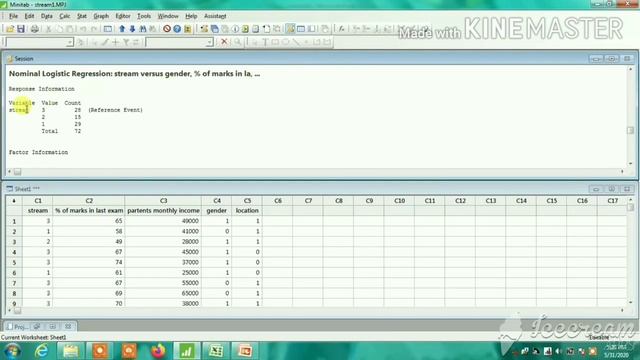Click the Show ReportPad icon
The image size is (640, 360).
click(x=256, y=29)
